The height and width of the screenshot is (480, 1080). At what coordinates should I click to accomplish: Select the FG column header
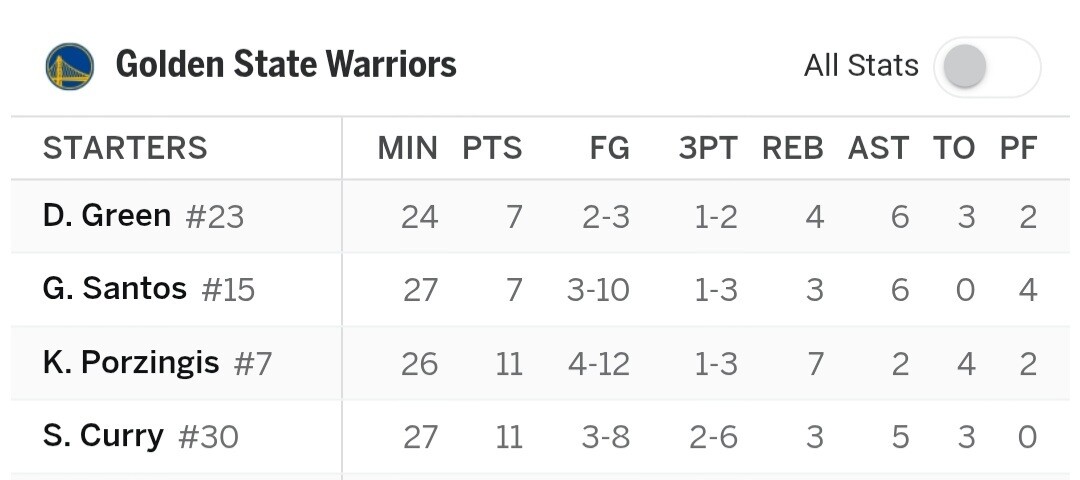(x=609, y=148)
